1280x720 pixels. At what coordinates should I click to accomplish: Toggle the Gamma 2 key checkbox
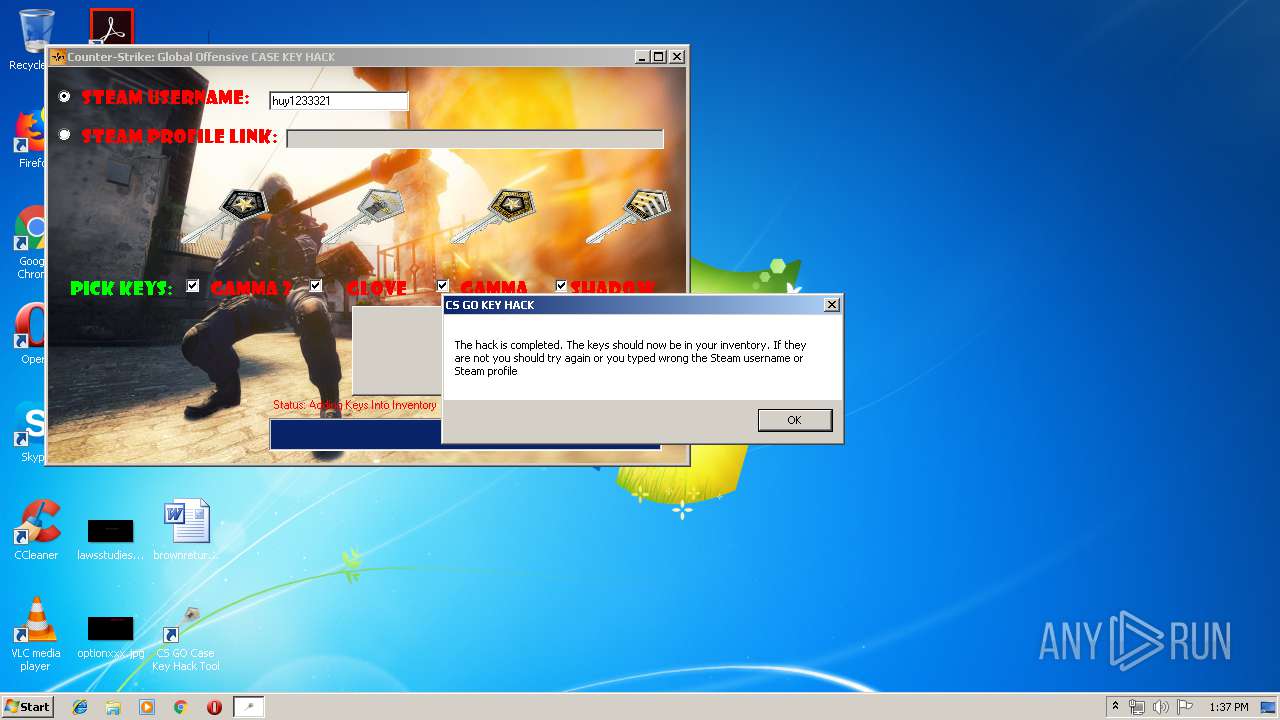(x=193, y=286)
